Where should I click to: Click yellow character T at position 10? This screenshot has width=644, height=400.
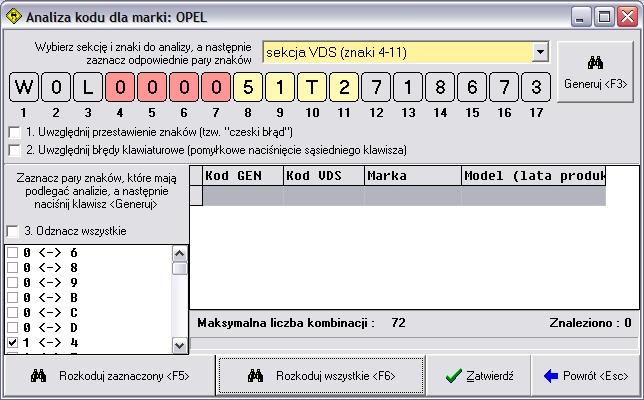(312, 87)
